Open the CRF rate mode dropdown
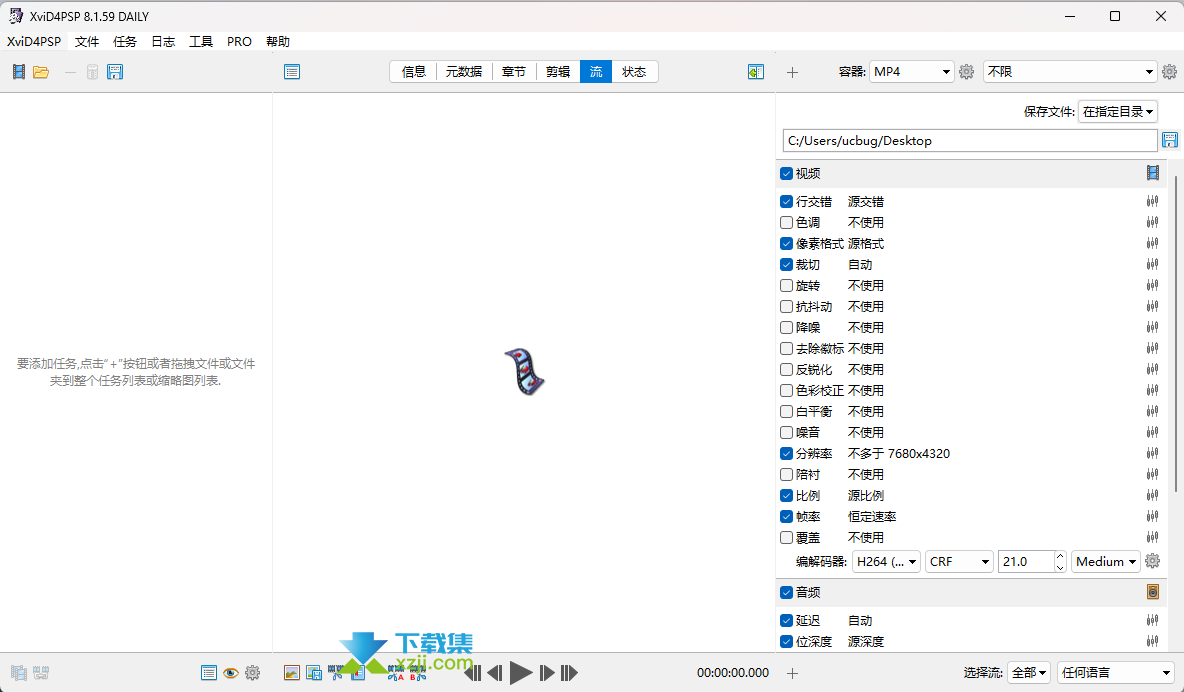Image resolution: width=1184 pixels, height=692 pixels. (x=959, y=561)
